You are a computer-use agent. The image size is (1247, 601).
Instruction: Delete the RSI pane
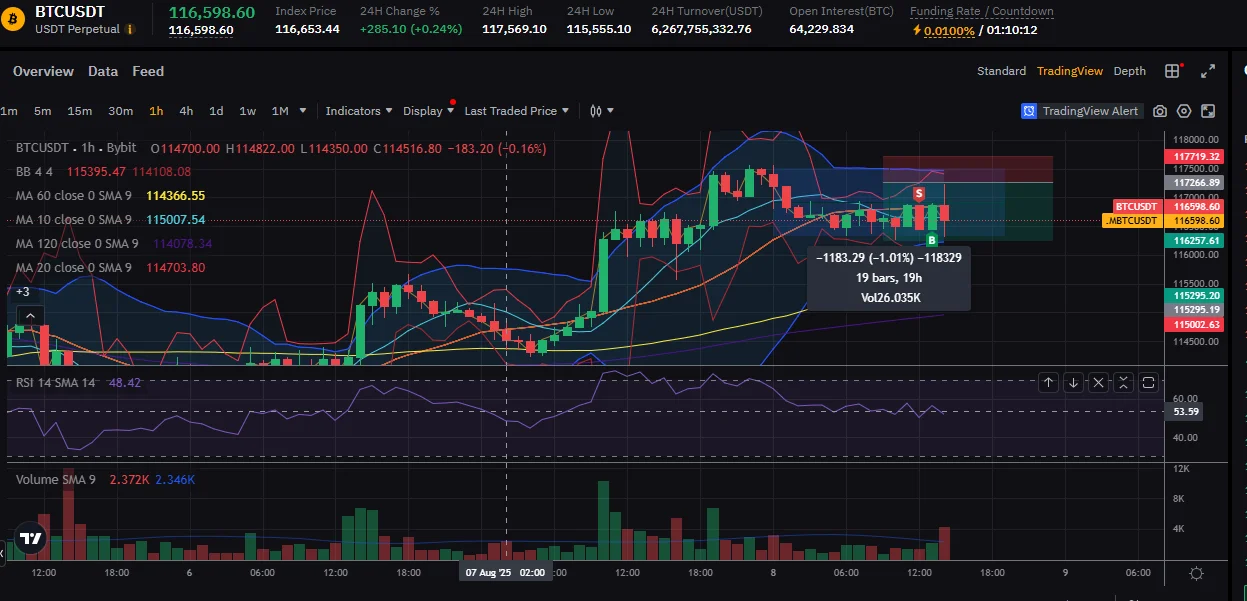[1098, 382]
